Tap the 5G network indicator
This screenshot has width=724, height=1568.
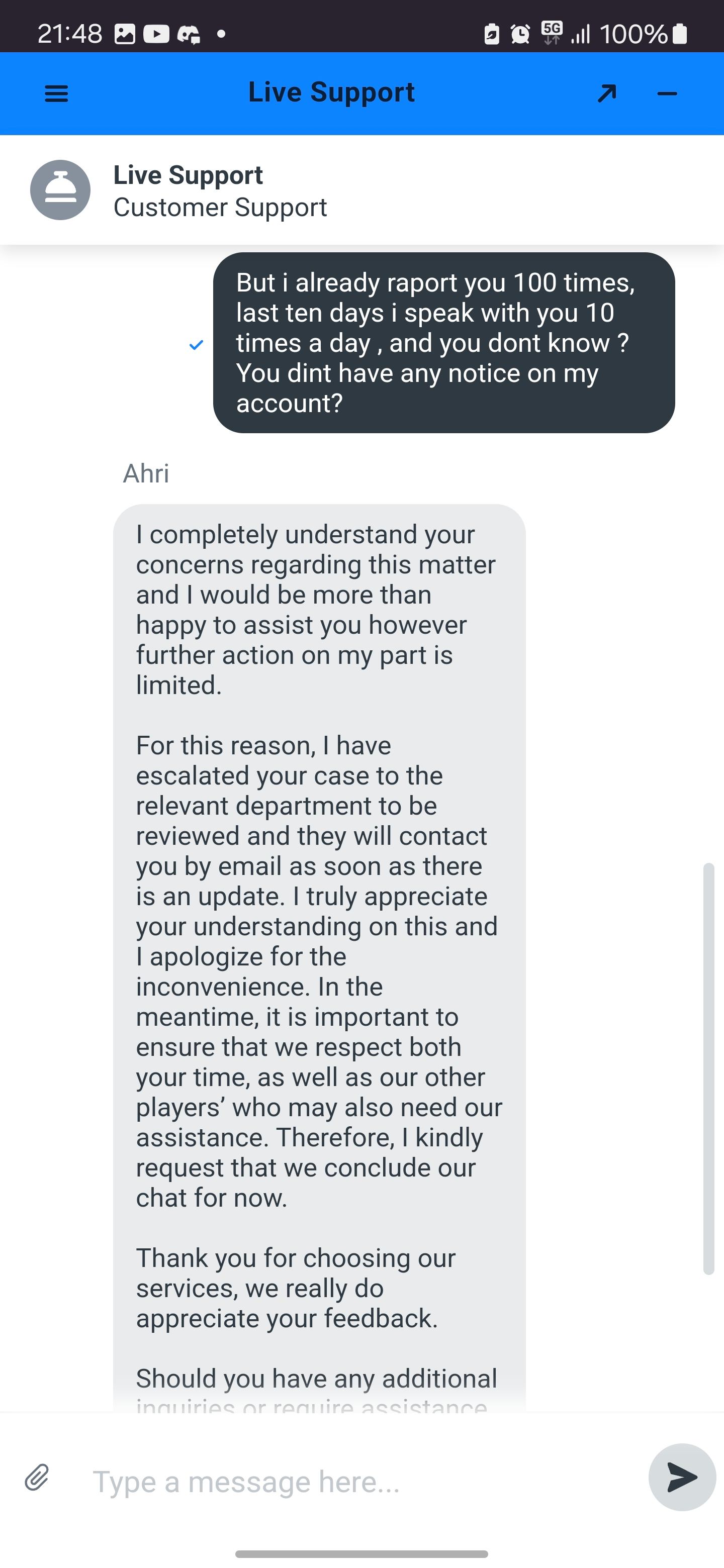point(552,33)
